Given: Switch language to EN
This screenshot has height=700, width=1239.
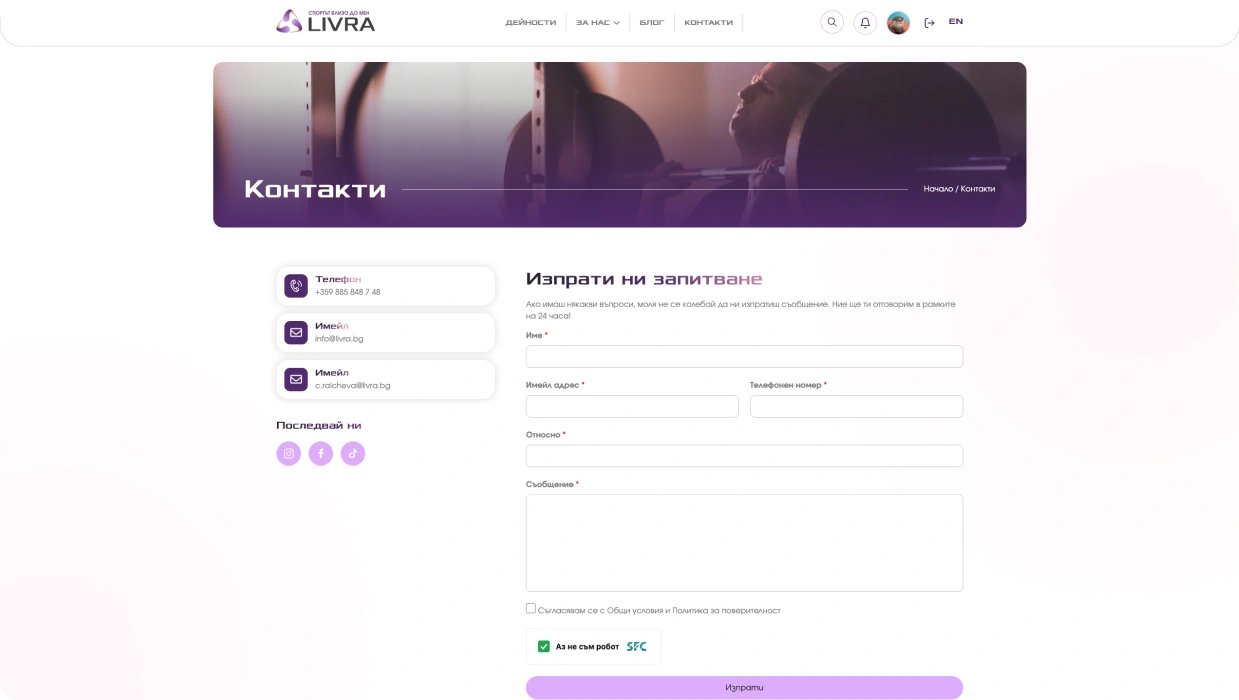Looking at the screenshot, I should [x=956, y=22].
